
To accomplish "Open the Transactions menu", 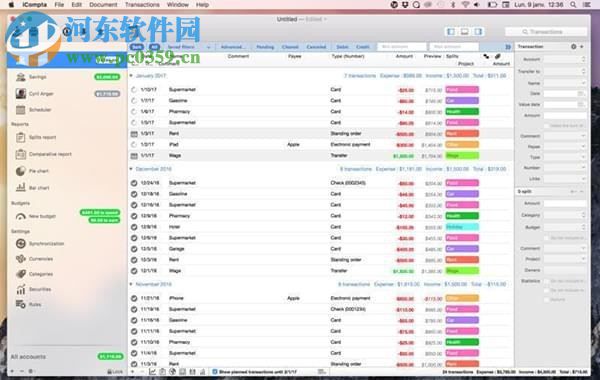I will [x=142, y=5].
